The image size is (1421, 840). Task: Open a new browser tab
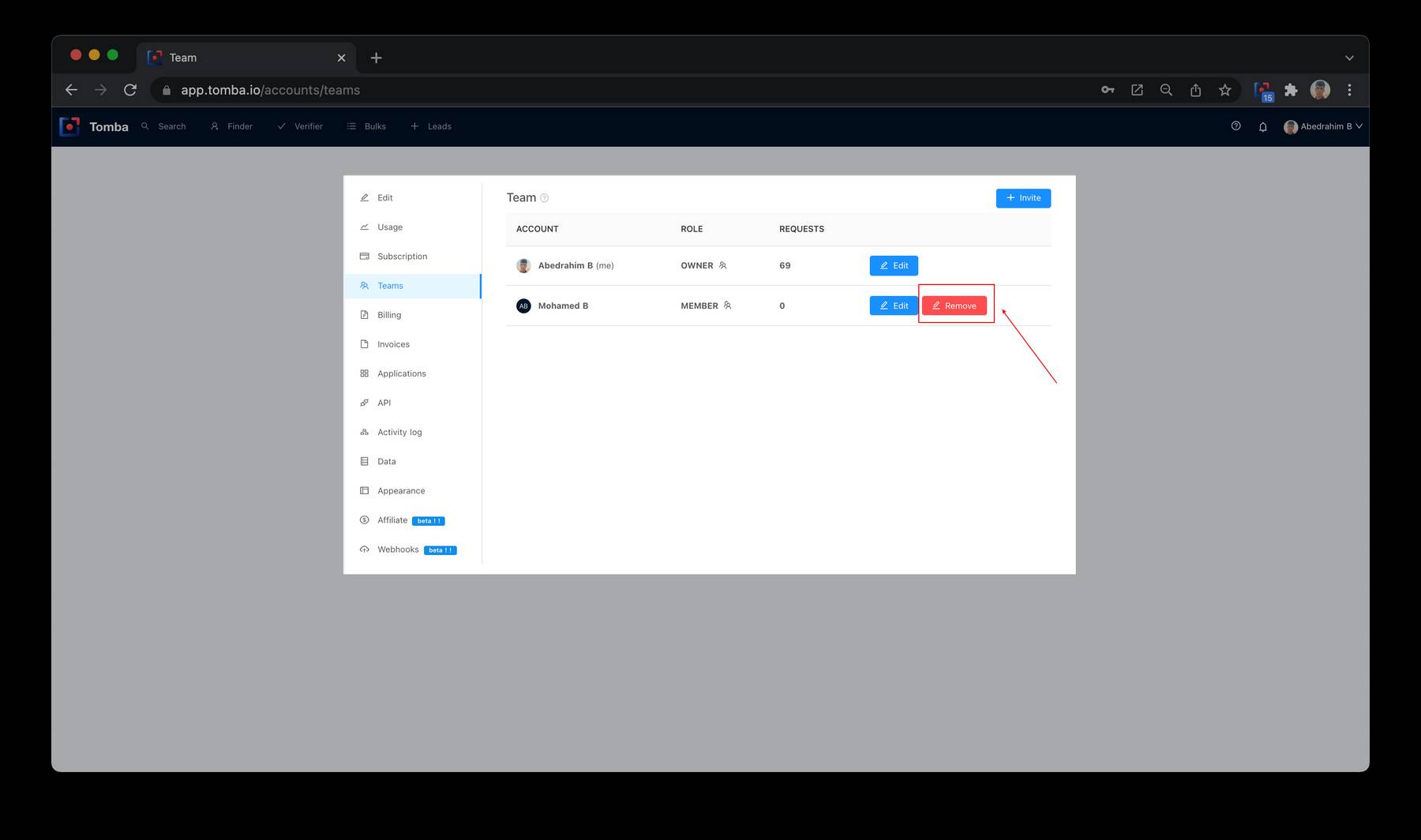click(x=376, y=58)
